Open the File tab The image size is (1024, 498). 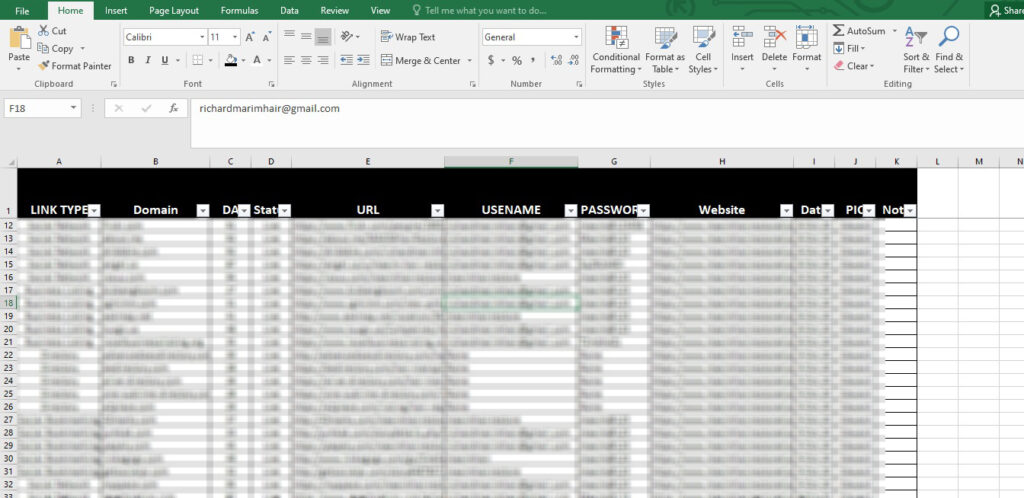point(22,11)
